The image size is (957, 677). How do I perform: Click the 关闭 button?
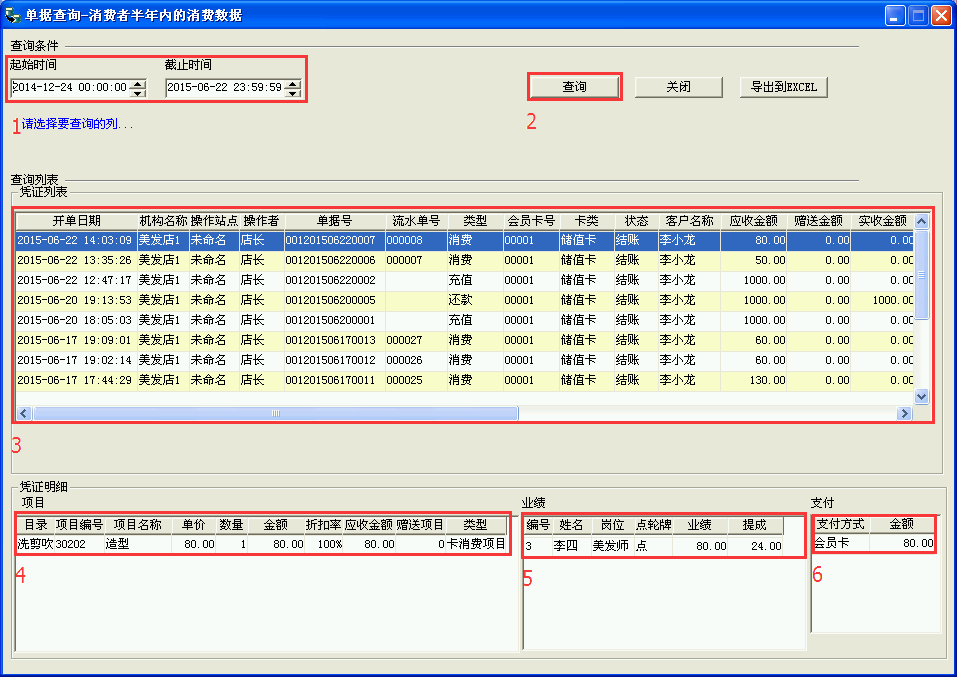(678, 87)
